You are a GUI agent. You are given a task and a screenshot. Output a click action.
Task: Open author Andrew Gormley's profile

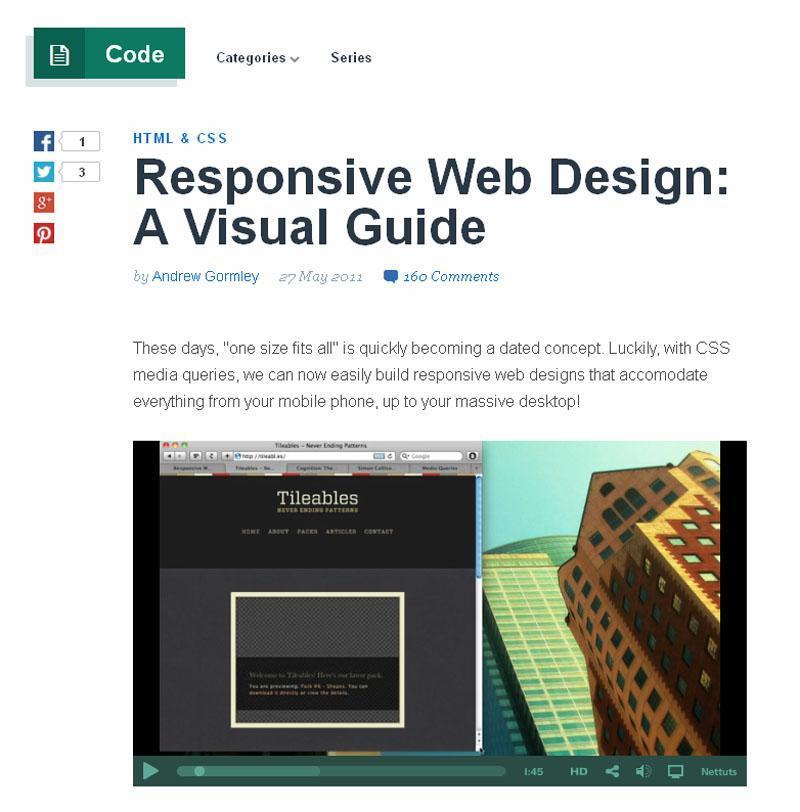coord(205,277)
